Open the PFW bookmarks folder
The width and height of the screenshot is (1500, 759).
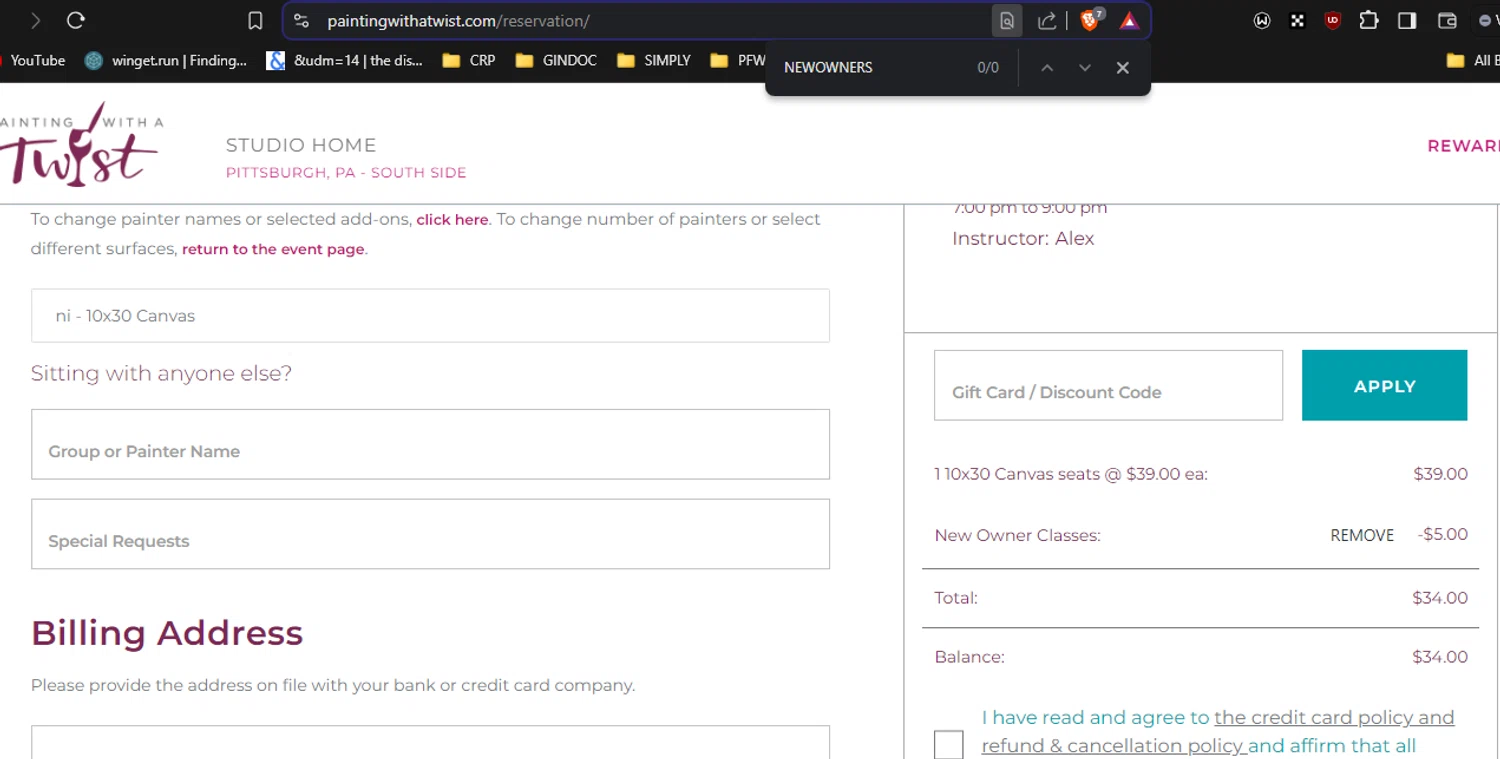737,60
